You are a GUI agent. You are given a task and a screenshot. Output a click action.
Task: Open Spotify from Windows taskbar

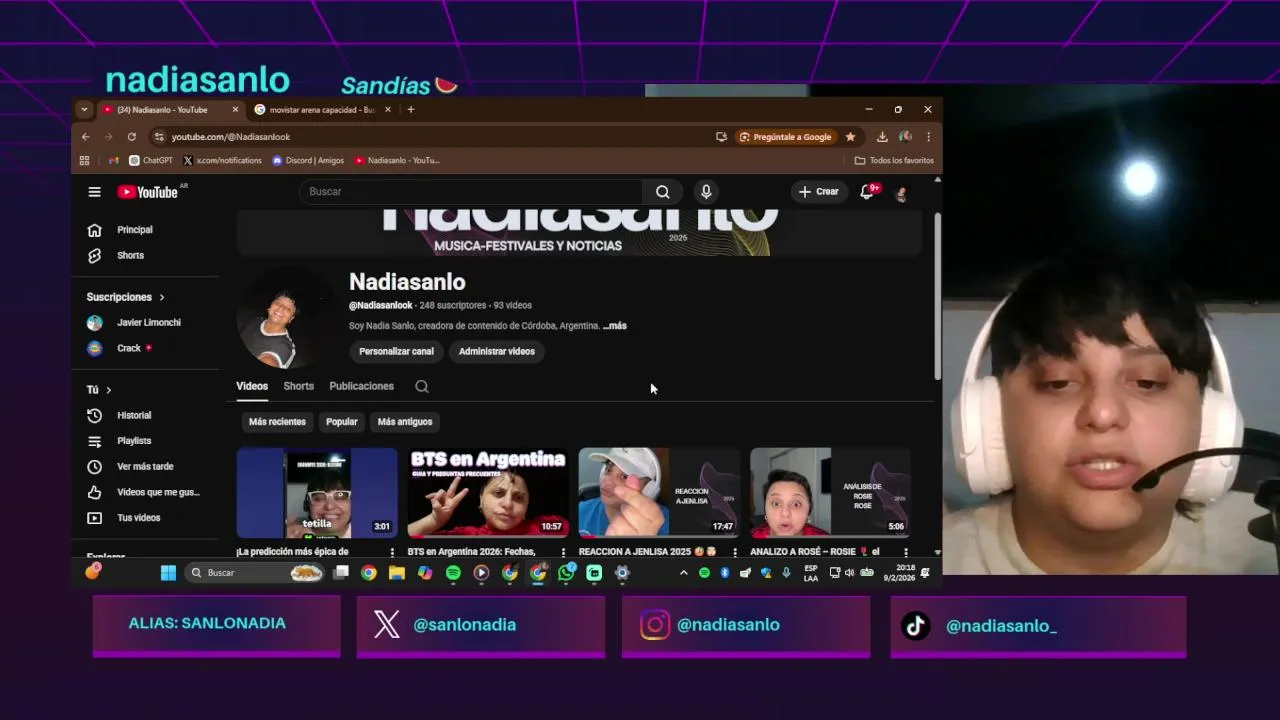point(453,573)
